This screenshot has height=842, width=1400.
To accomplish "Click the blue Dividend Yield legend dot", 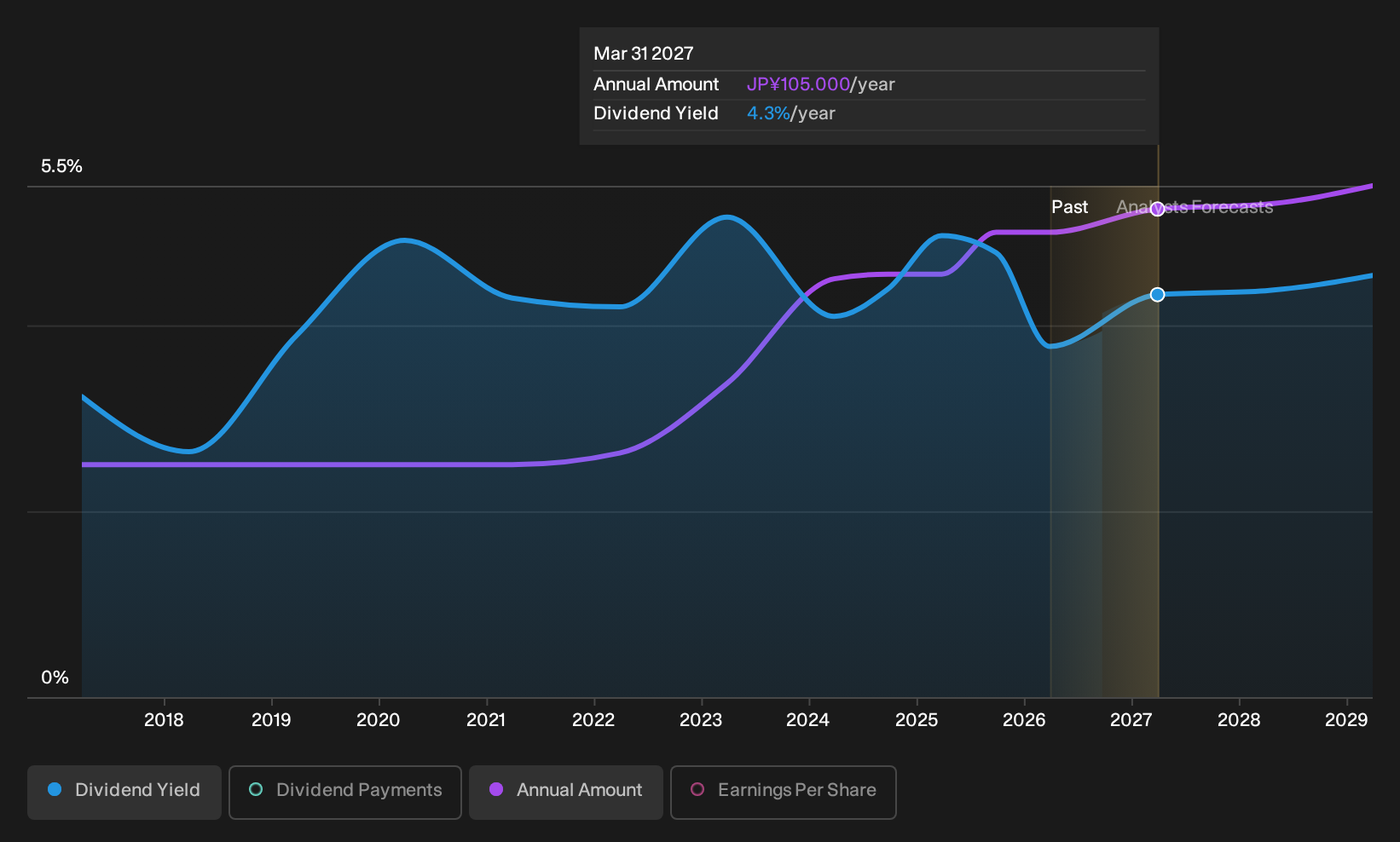I will tap(55, 789).
